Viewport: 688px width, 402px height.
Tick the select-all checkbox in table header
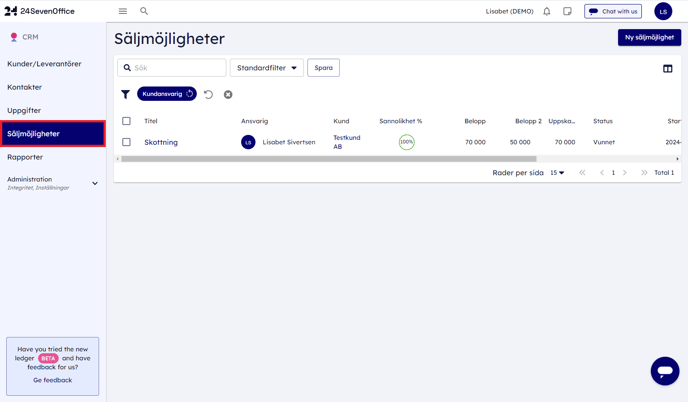pos(126,121)
